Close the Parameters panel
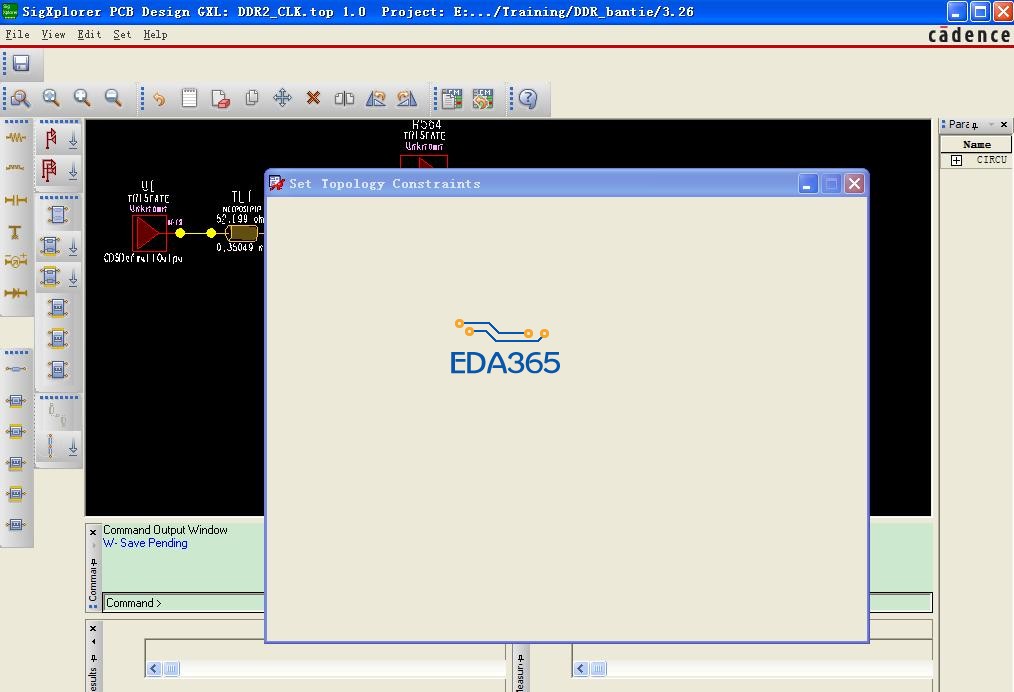 pos(1004,124)
